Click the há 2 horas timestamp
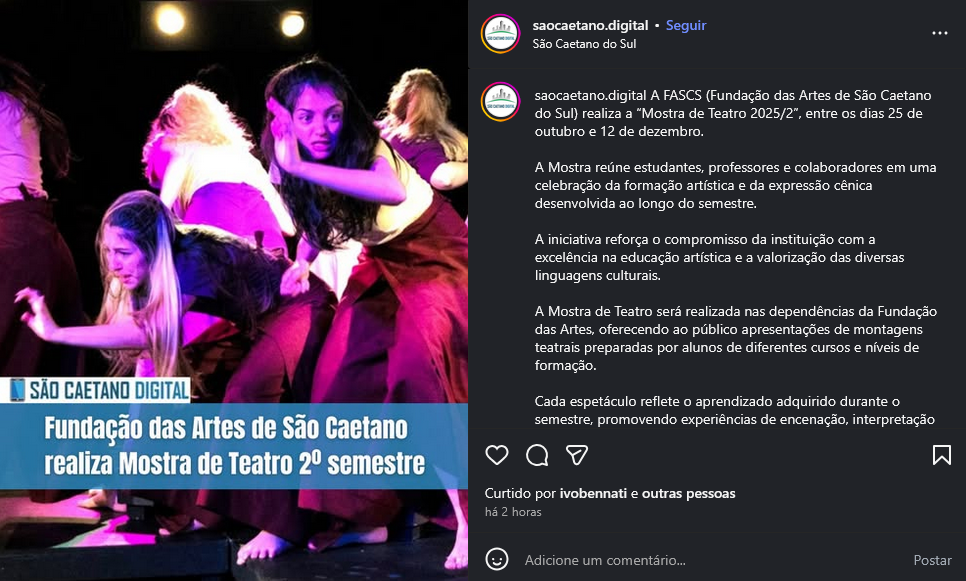966x581 pixels. (513, 512)
